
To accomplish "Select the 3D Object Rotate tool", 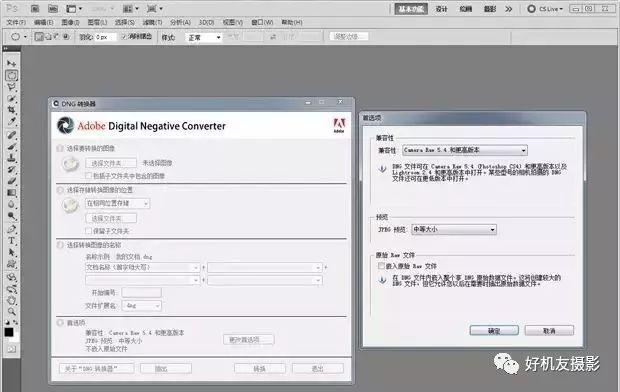I will [11, 277].
